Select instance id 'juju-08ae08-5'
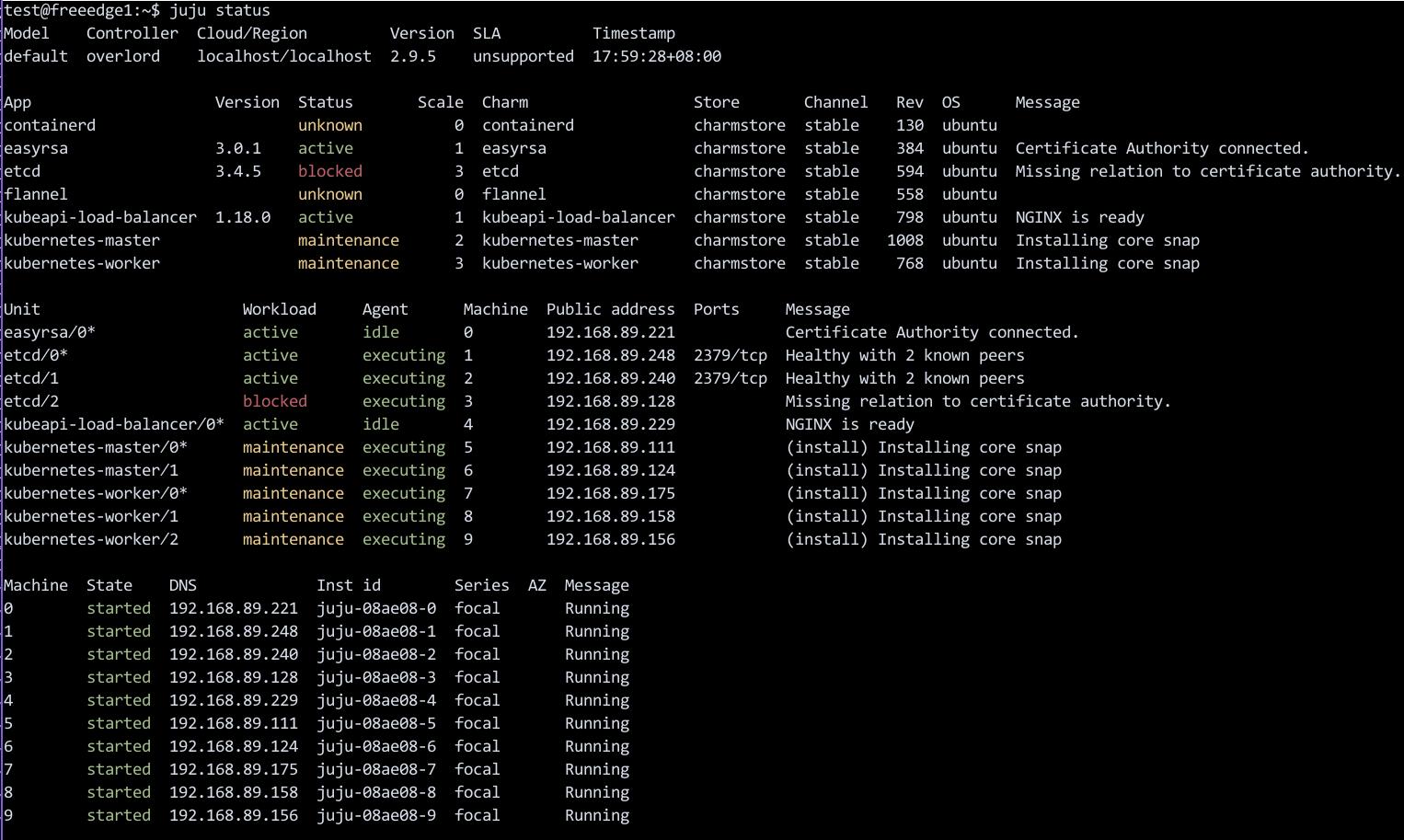This screenshot has height=840, width=1404. pos(376,723)
